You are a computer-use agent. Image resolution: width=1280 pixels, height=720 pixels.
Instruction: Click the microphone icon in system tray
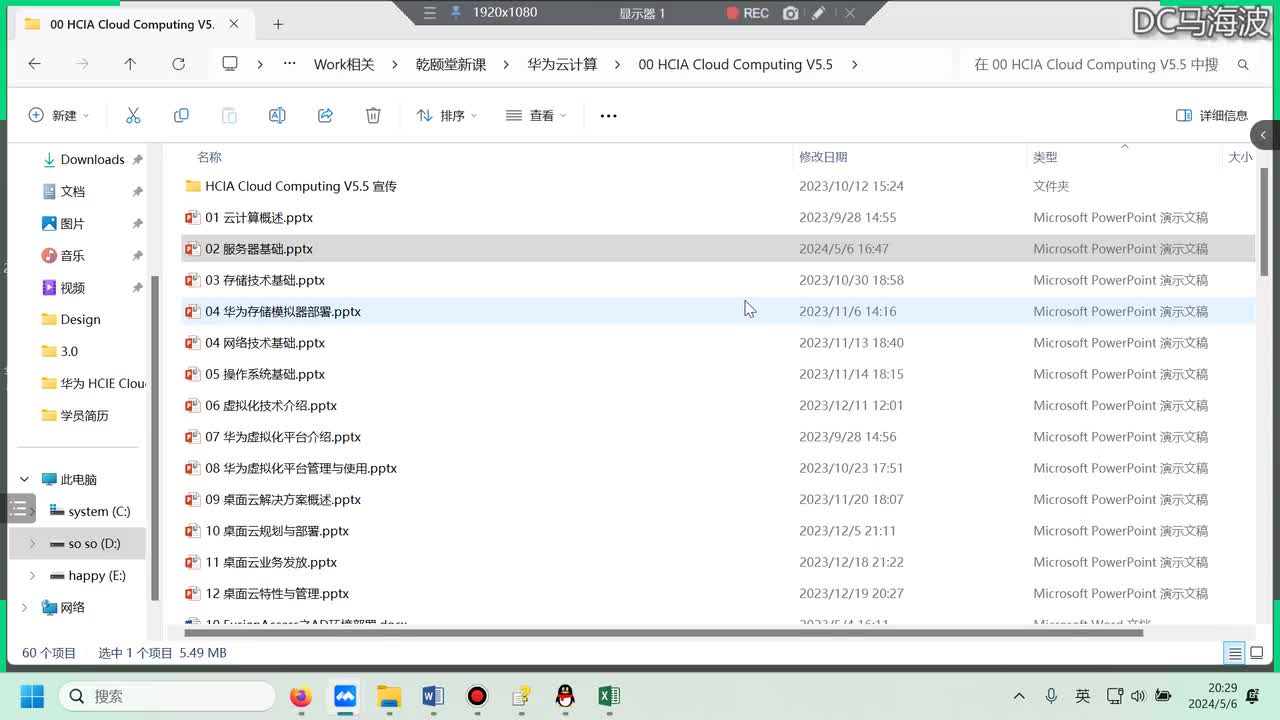[1051, 696]
